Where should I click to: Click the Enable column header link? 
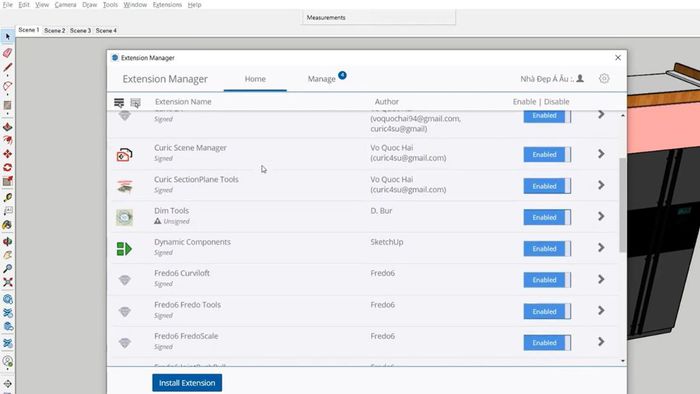524,102
